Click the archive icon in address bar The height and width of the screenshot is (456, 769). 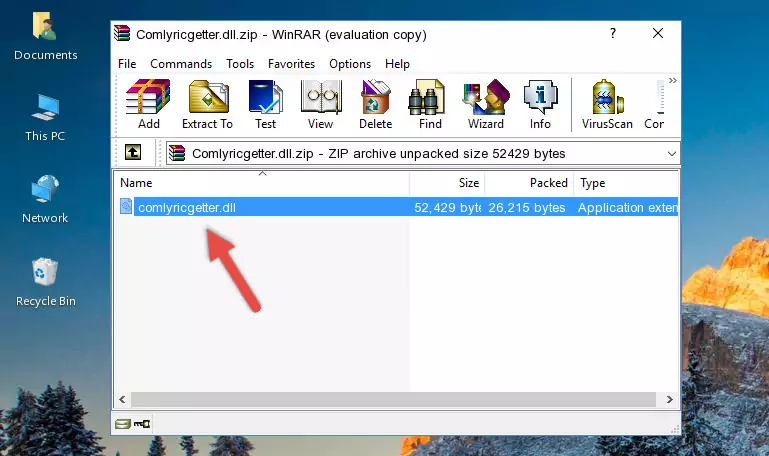177,153
